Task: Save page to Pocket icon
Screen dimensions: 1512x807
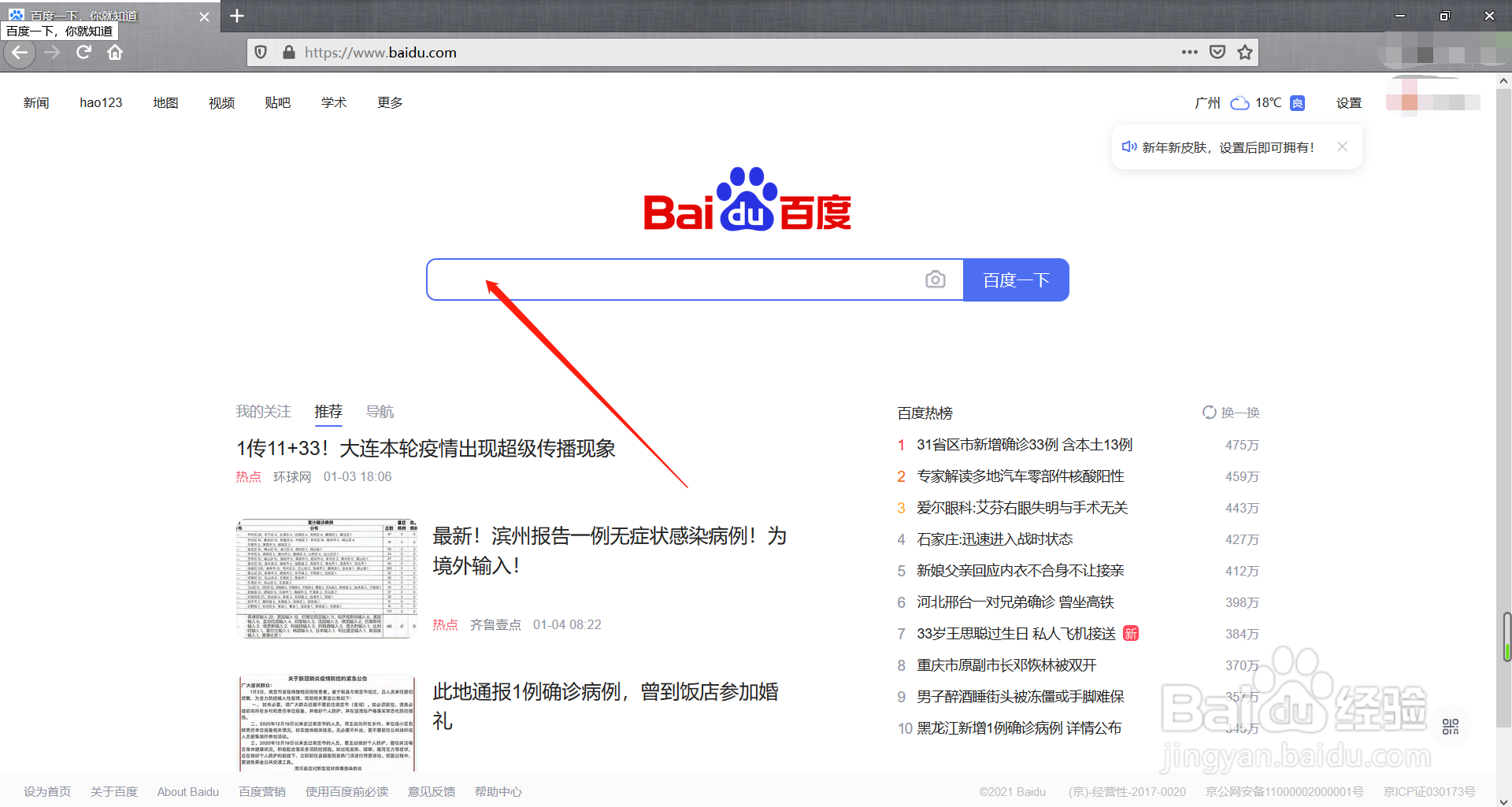Action: pos(1217,52)
